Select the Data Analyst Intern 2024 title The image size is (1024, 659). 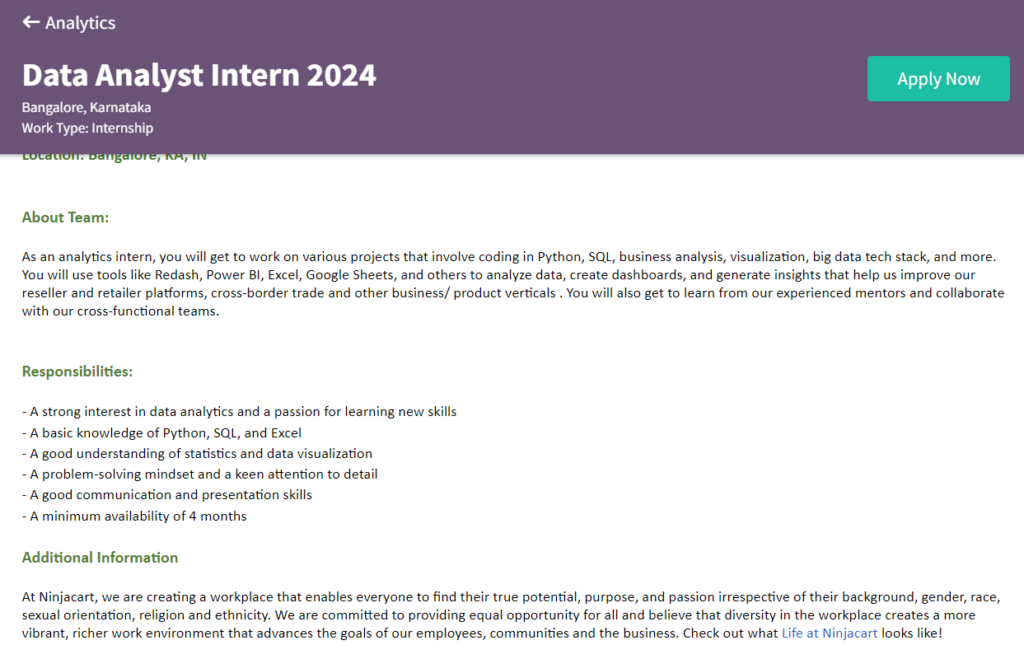tap(198, 75)
